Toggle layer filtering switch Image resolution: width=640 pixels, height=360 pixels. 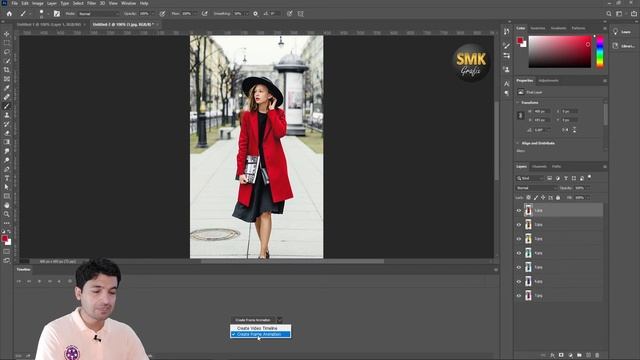[589, 177]
